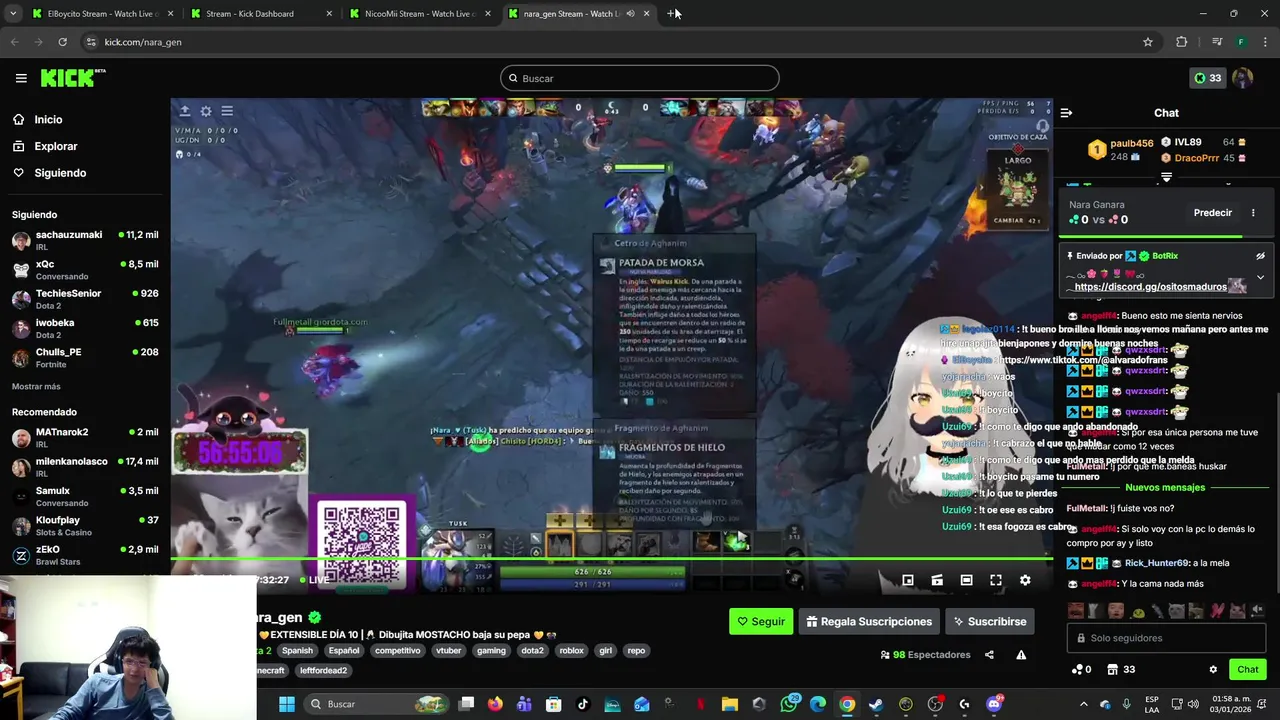Image resolution: width=1280 pixels, height=720 pixels.
Task: Open the channel points store showing 33
Action: coord(1121,670)
